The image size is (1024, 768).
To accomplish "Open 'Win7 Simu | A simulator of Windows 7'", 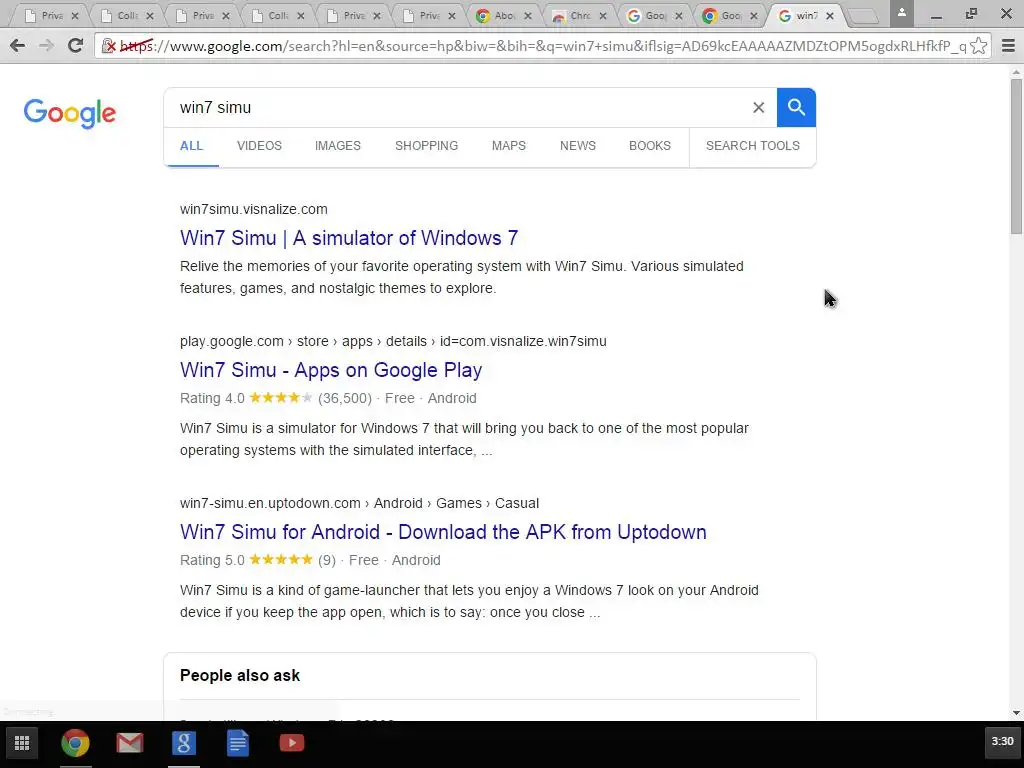I will [x=349, y=238].
